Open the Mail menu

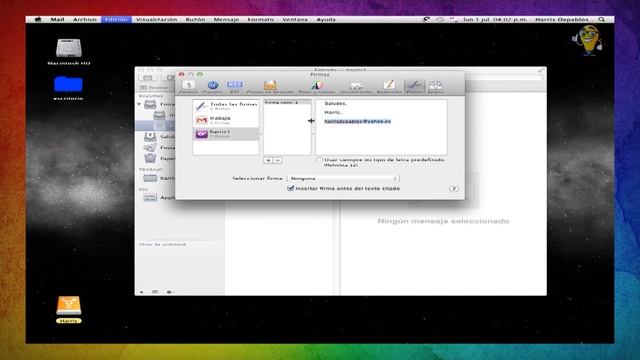[x=57, y=19]
